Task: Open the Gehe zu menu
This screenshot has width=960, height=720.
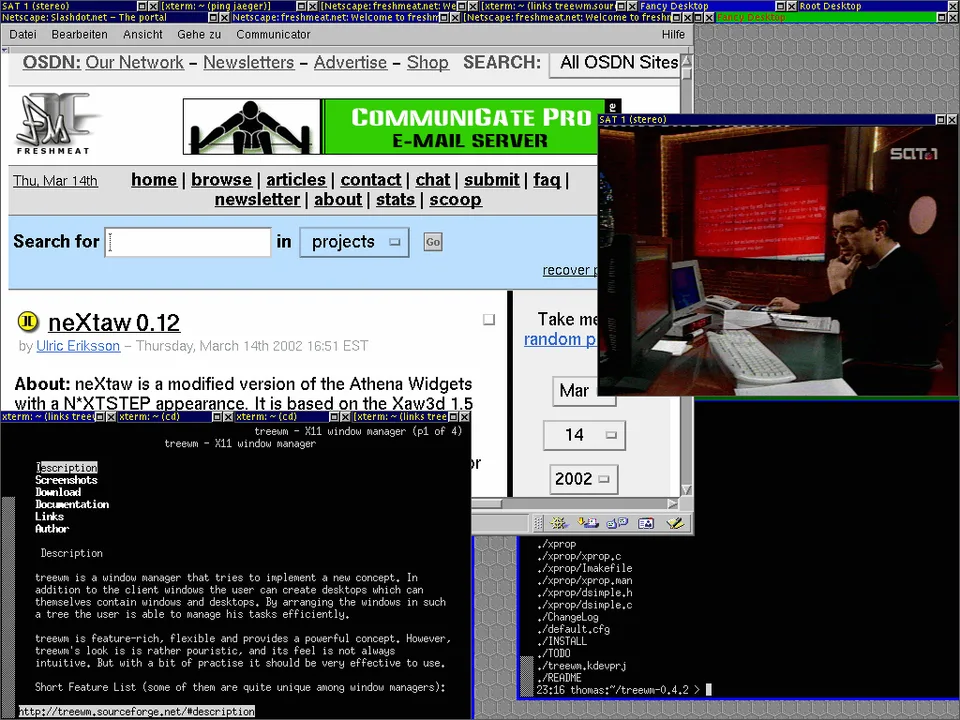Action: [199, 34]
